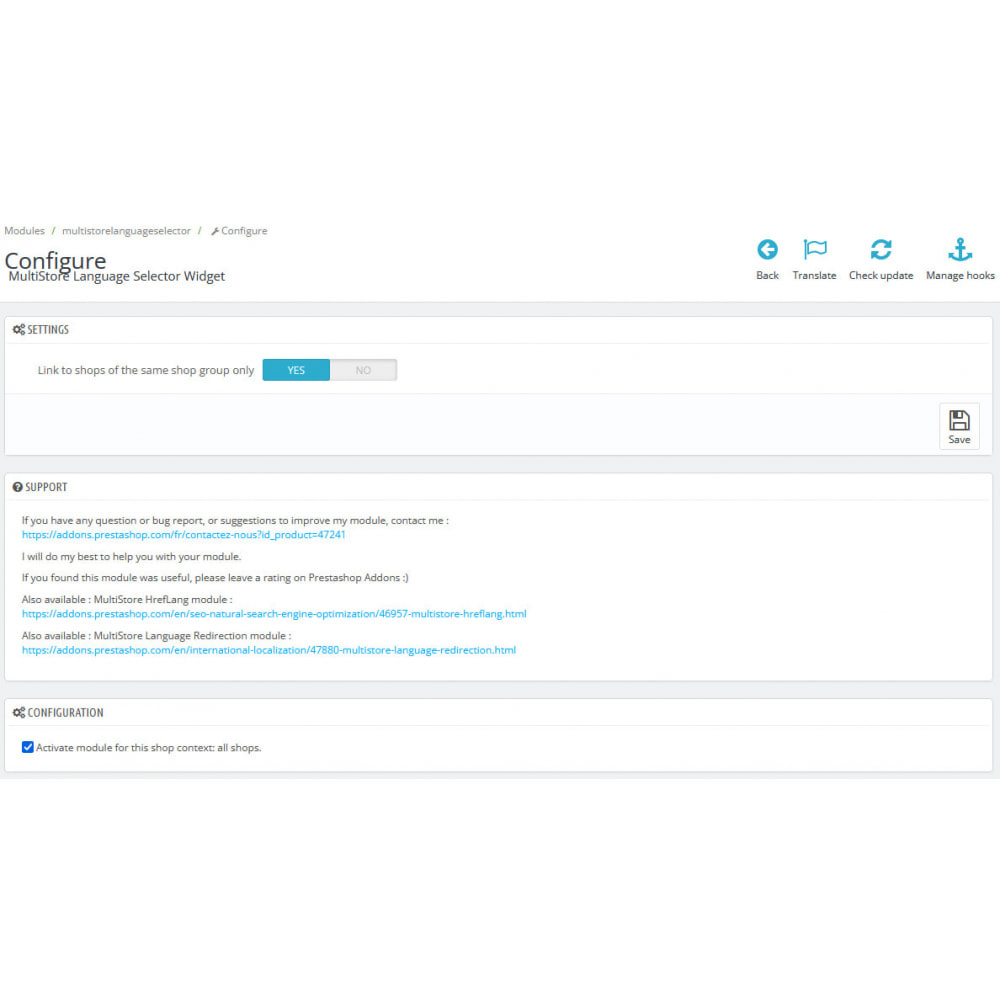1000x1000 pixels.
Task: Click the CONFIGURATION panel heading
Action: click(65, 712)
